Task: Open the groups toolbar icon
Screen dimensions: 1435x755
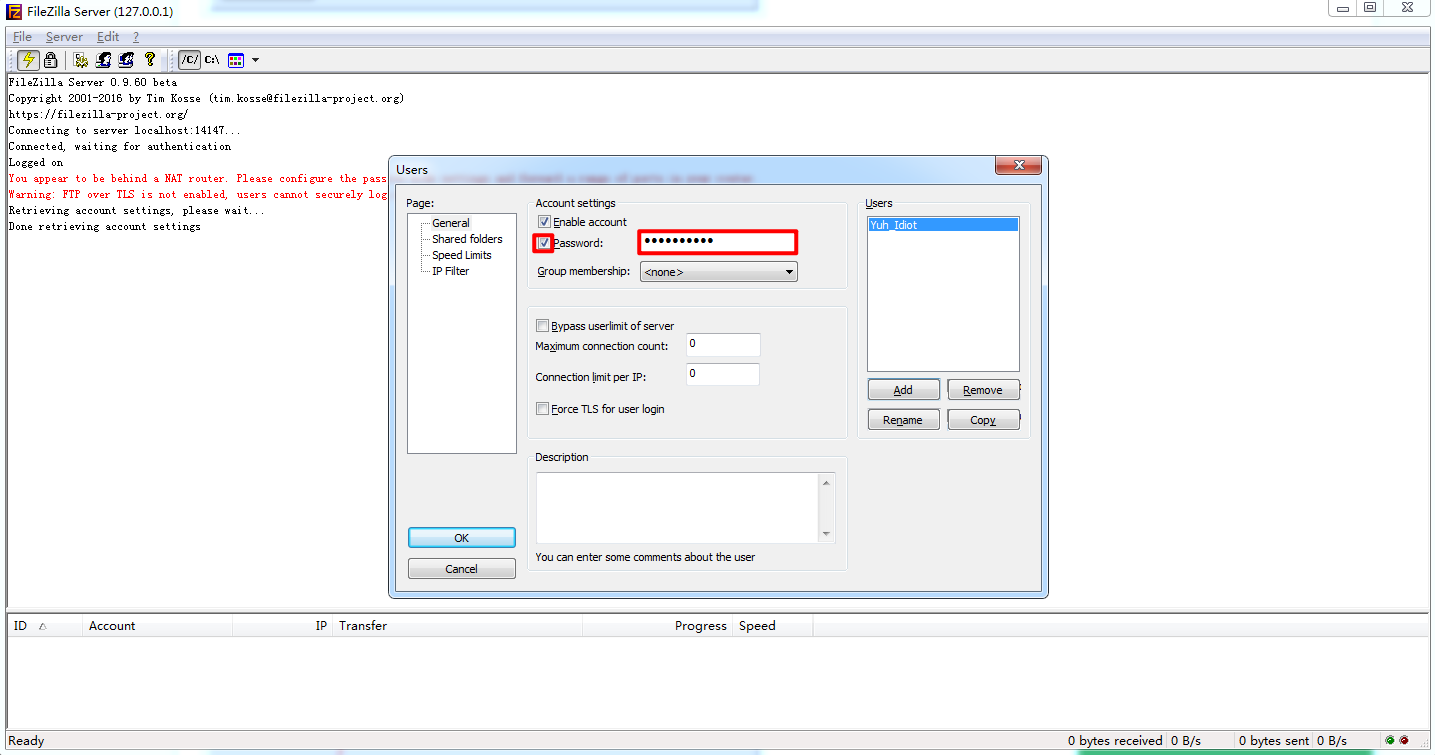Action: 126,60
